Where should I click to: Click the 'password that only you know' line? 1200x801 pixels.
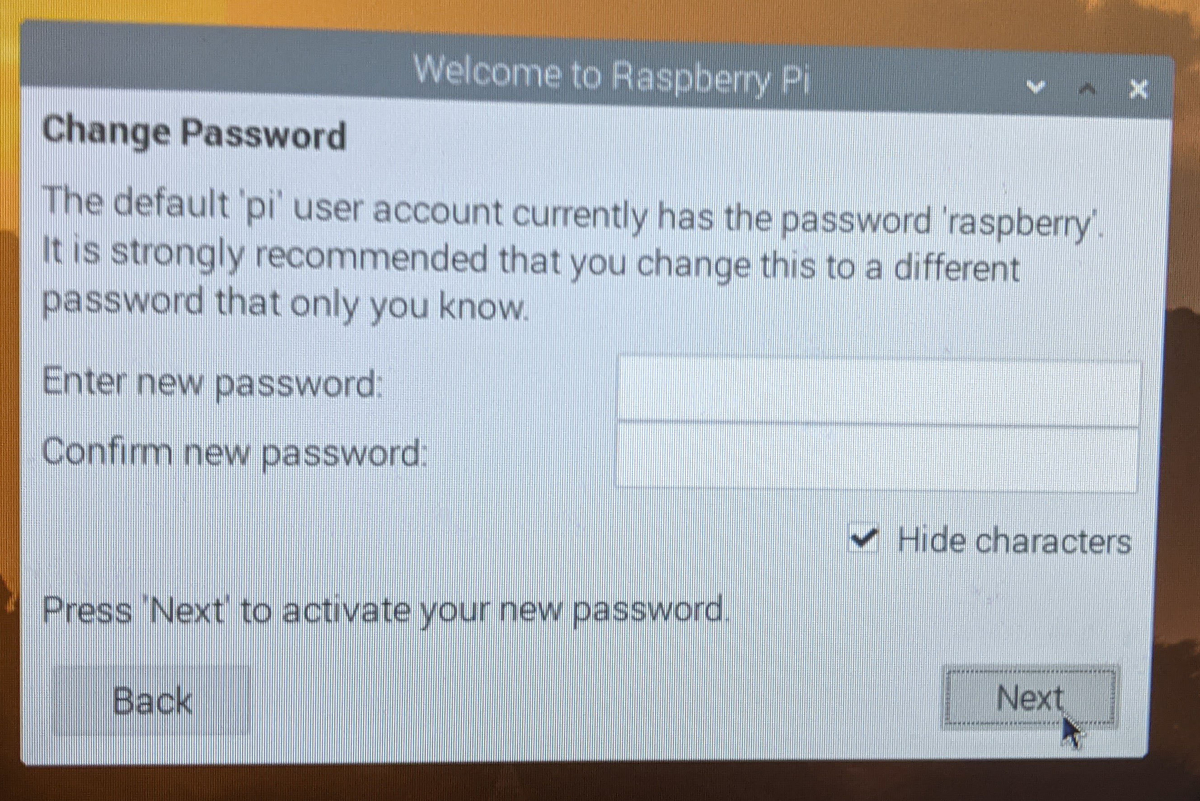coord(284,304)
